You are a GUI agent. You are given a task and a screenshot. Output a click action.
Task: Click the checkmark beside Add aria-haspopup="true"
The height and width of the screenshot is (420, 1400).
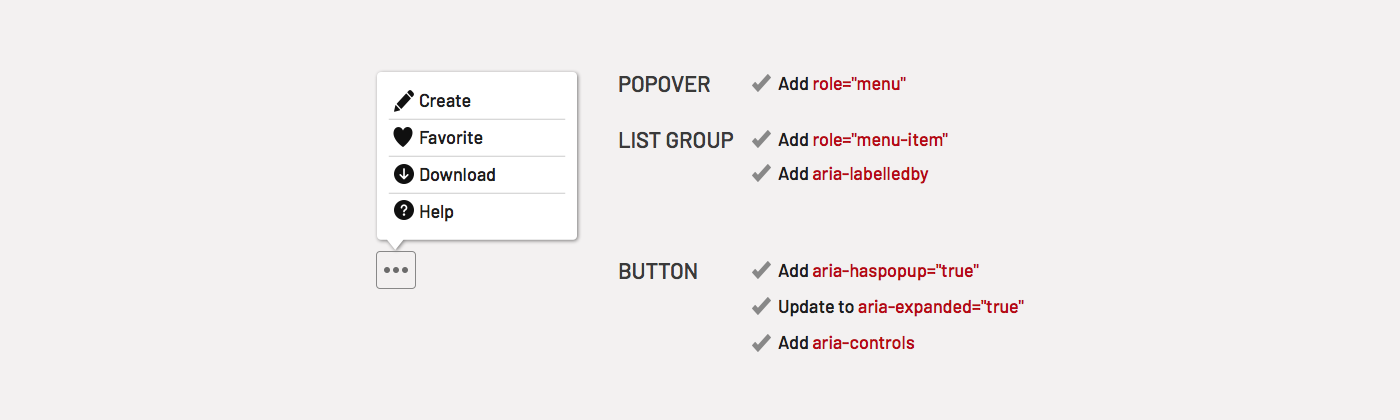(761, 270)
